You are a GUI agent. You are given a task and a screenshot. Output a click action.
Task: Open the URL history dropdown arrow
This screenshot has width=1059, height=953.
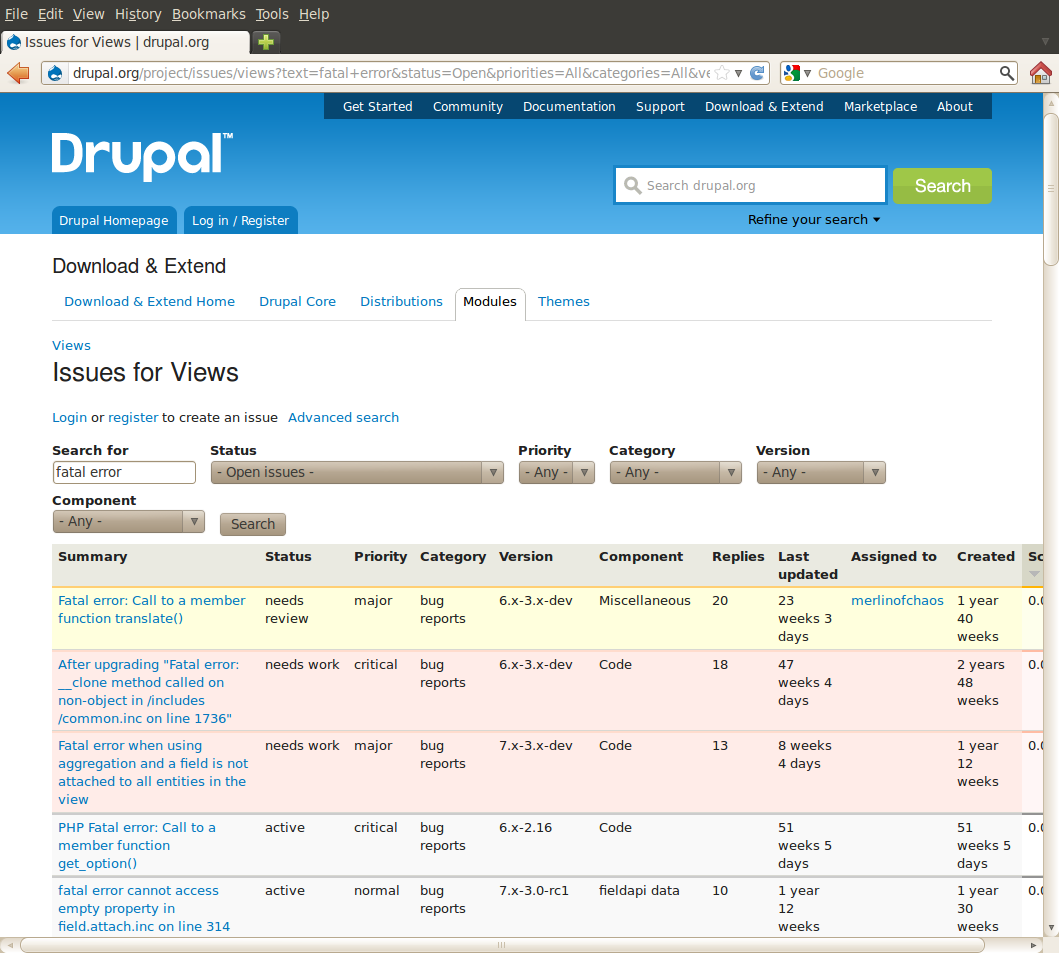(739, 73)
